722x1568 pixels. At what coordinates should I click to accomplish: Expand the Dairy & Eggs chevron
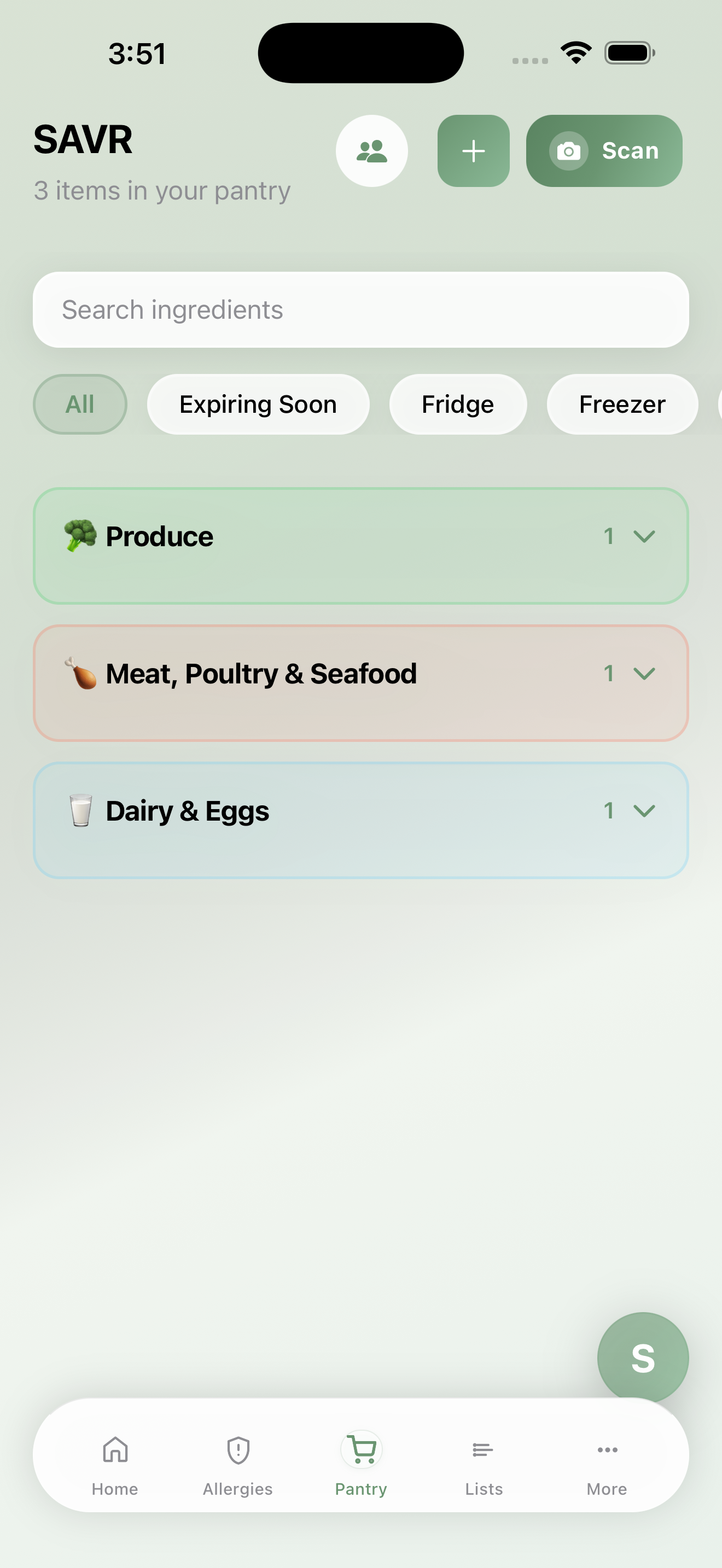click(x=644, y=811)
